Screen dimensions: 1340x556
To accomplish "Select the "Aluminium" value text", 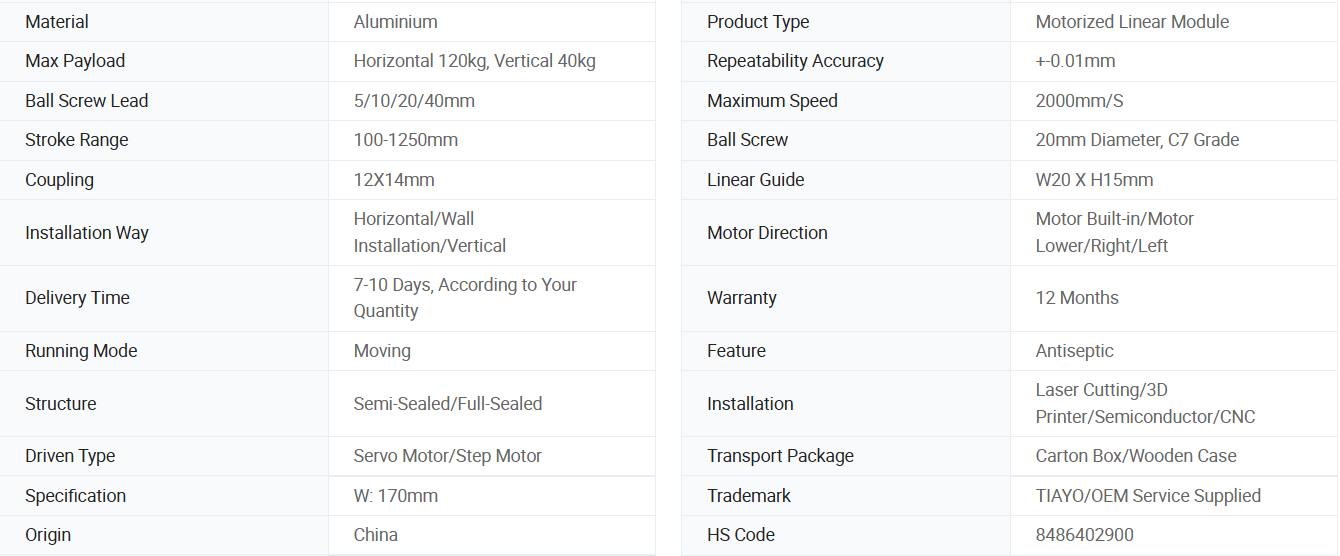I will pyautogui.click(x=395, y=22).
